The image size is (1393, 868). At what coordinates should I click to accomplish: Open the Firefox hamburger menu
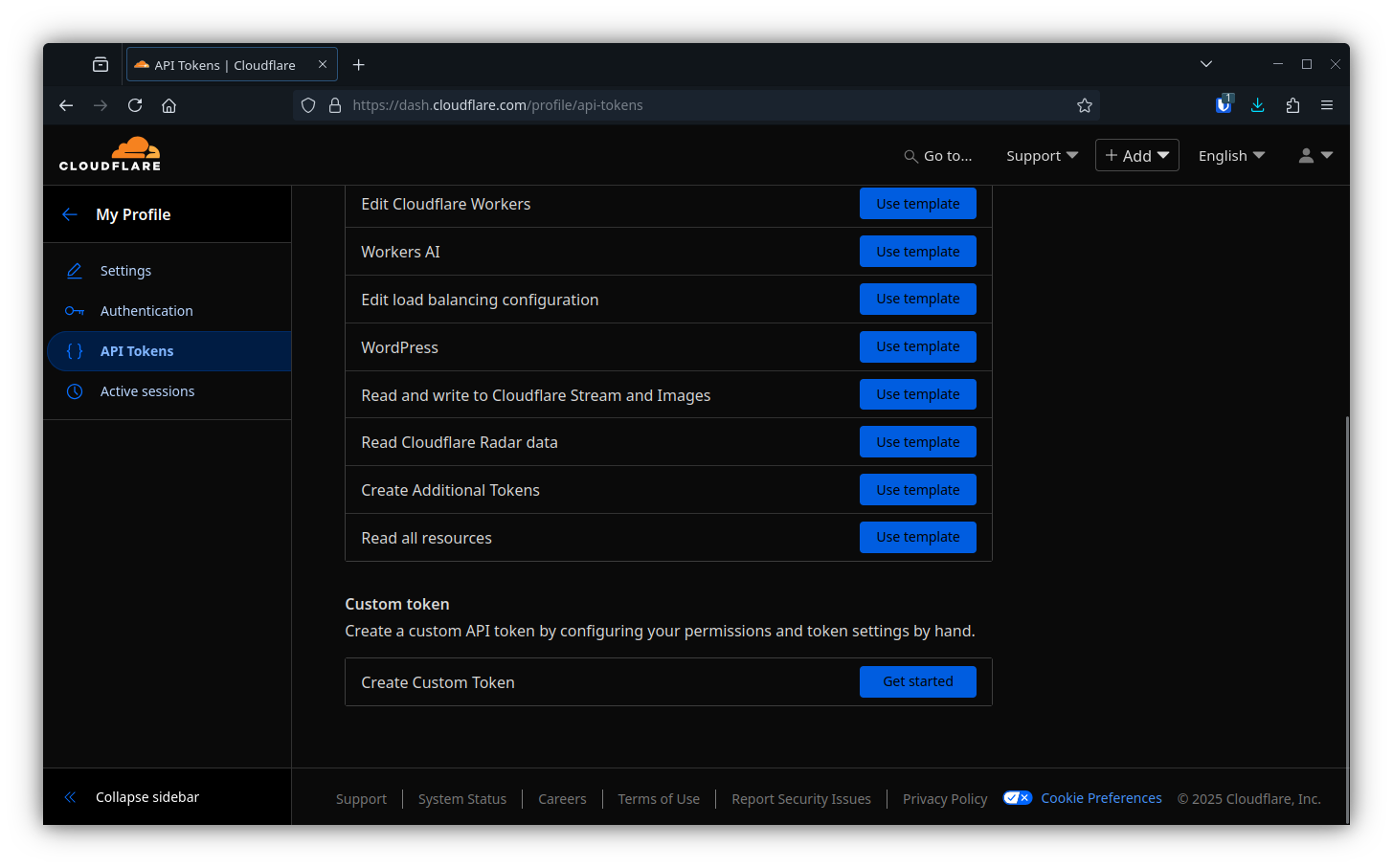click(x=1327, y=105)
